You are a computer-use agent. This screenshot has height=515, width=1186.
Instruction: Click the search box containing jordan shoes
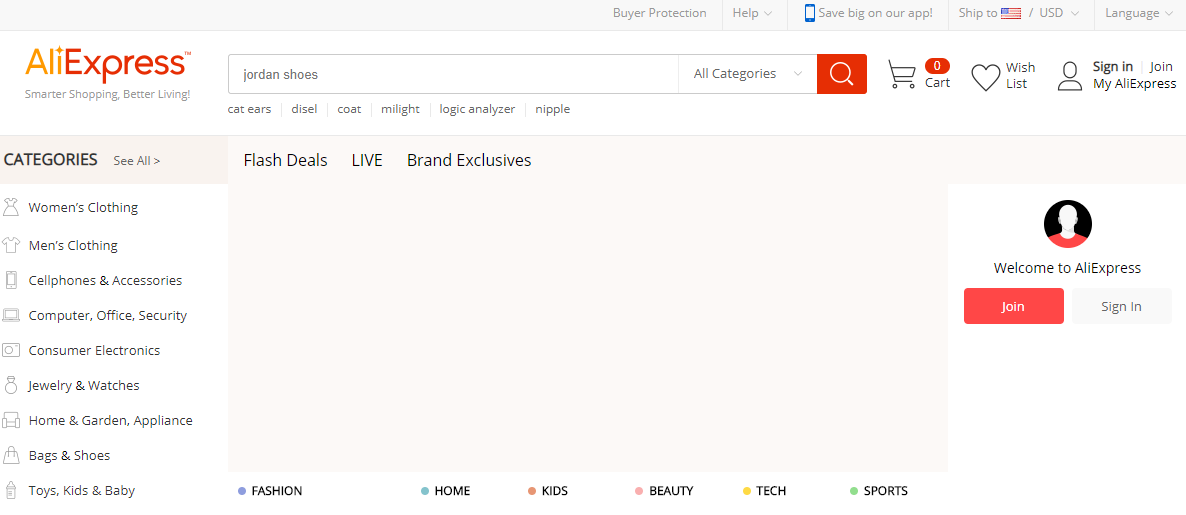453,74
